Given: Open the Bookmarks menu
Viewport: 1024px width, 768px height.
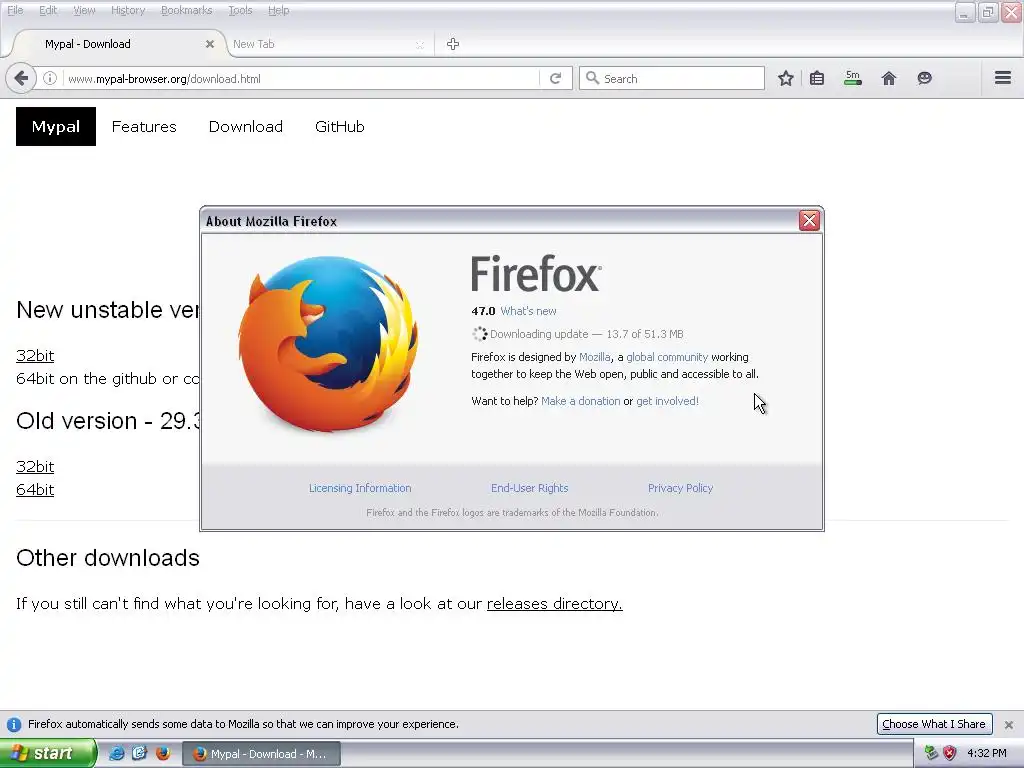Looking at the screenshot, I should point(186,10).
